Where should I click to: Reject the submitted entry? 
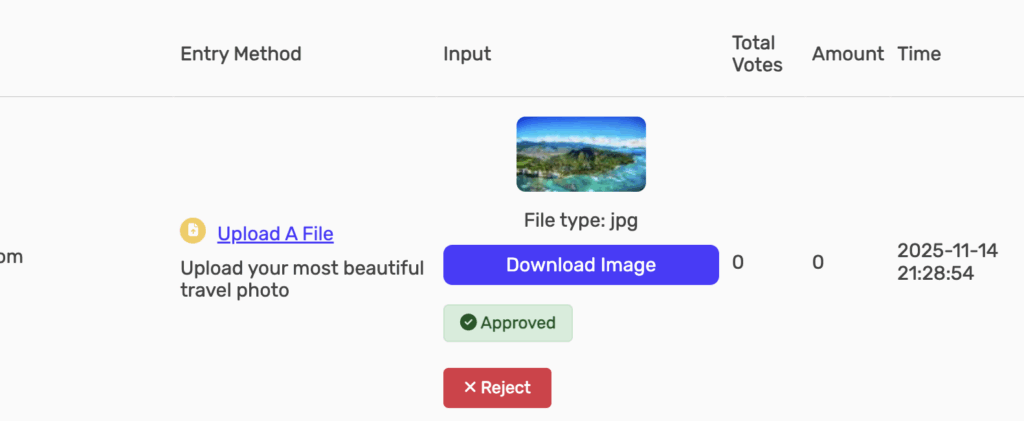tap(497, 388)
